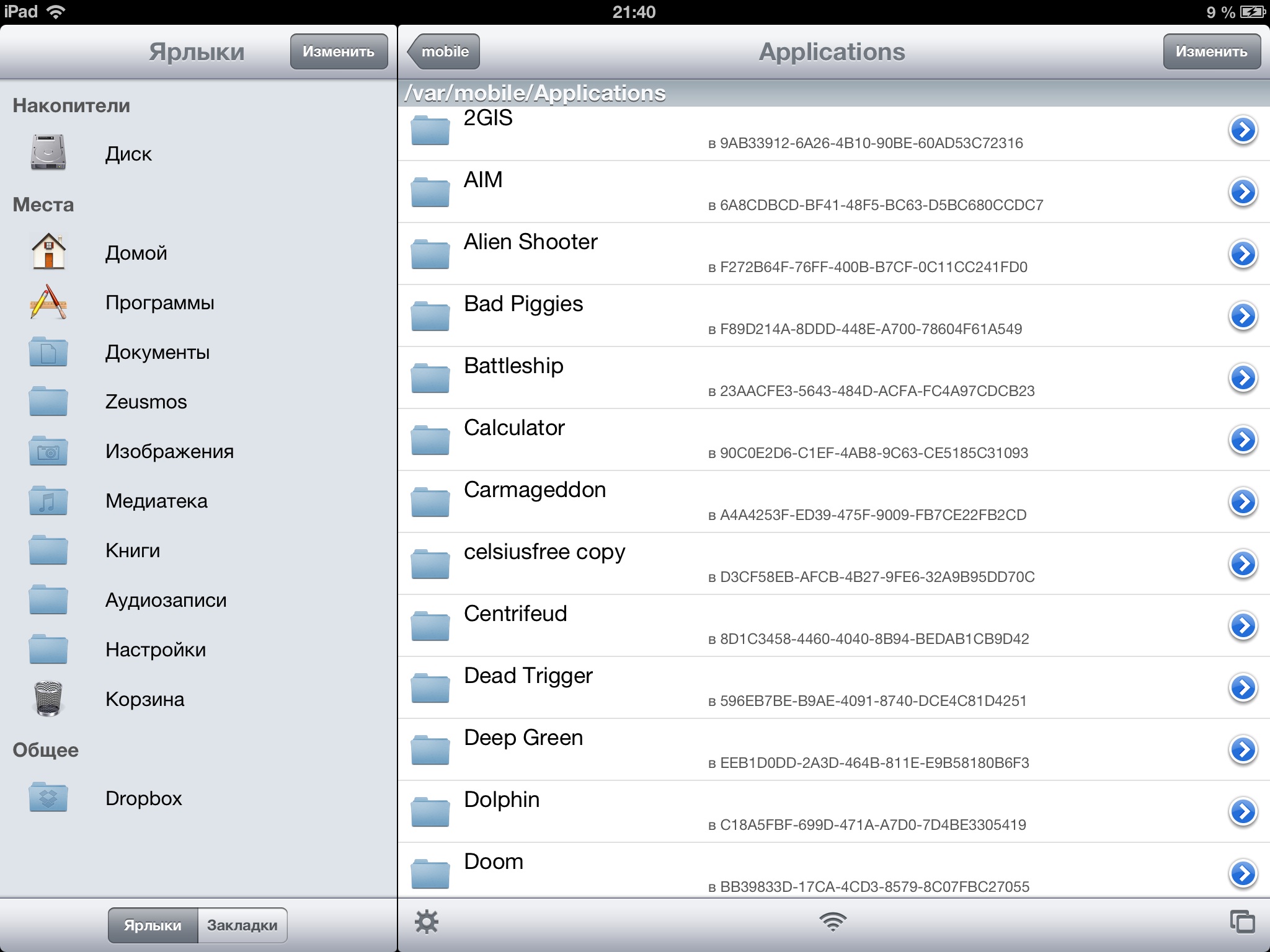Show details for Bad Piggies via blue arrow

(x=1243, y=316)
